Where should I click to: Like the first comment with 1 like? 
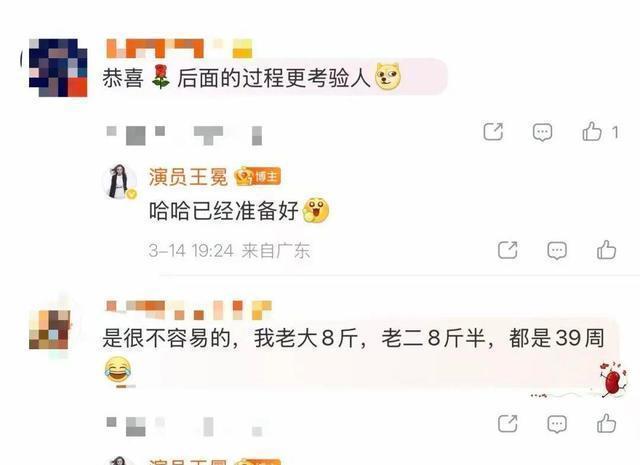click(x=592, y=131)
